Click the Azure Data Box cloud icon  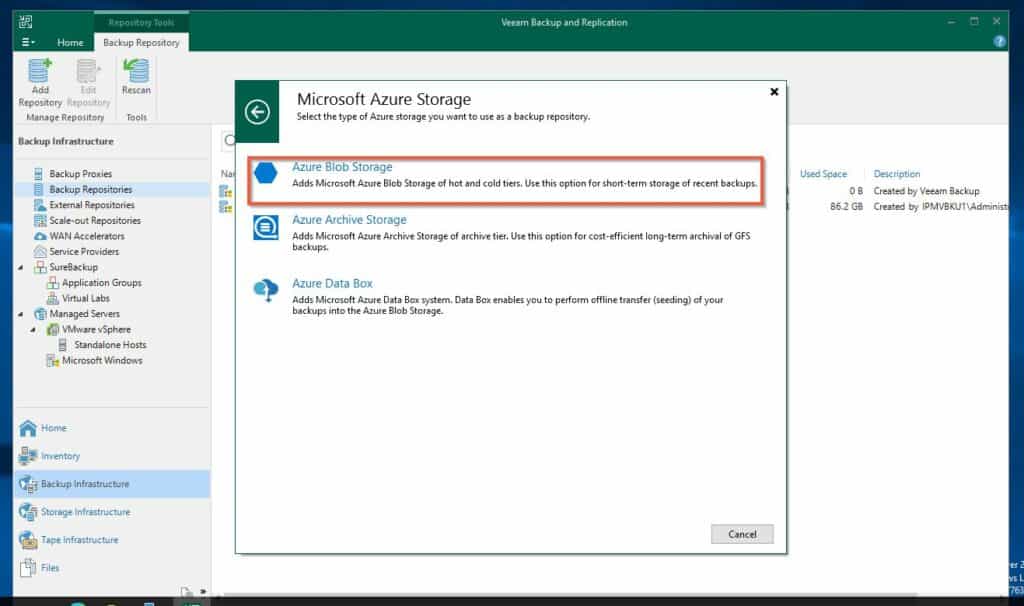[x=265, y=289]
